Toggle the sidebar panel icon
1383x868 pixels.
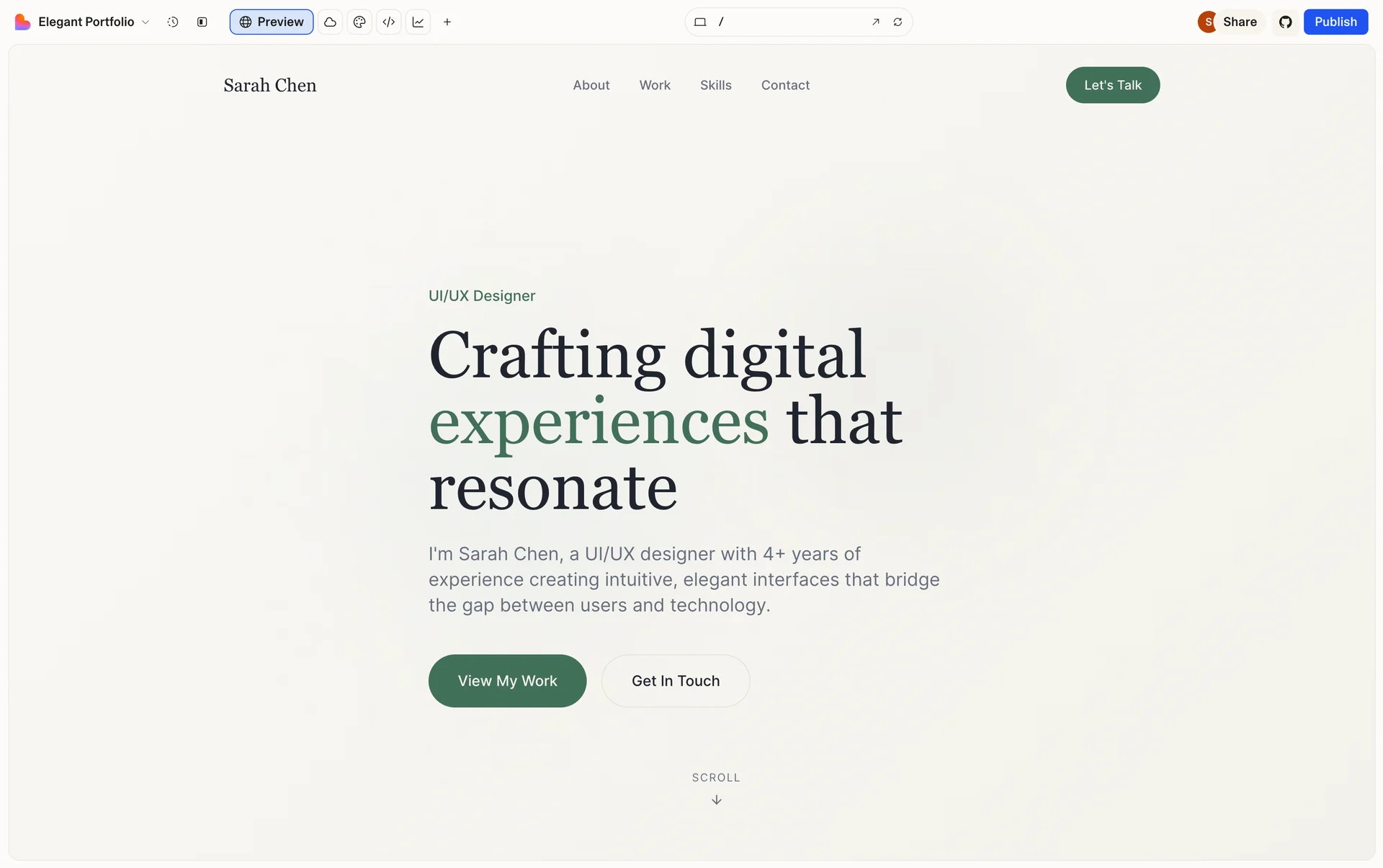(202, 22)
